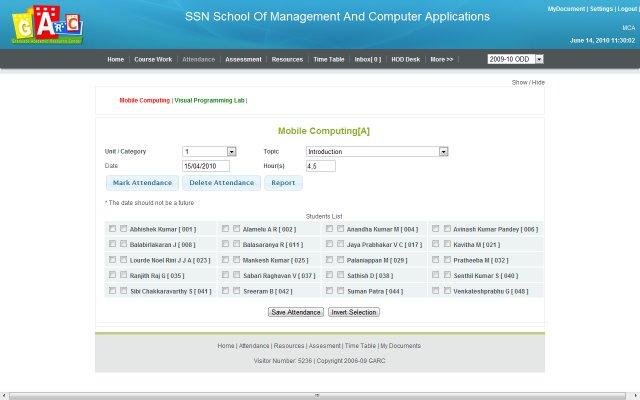Click into the Date input field
The image size is (640, 400).
(207, 166)
